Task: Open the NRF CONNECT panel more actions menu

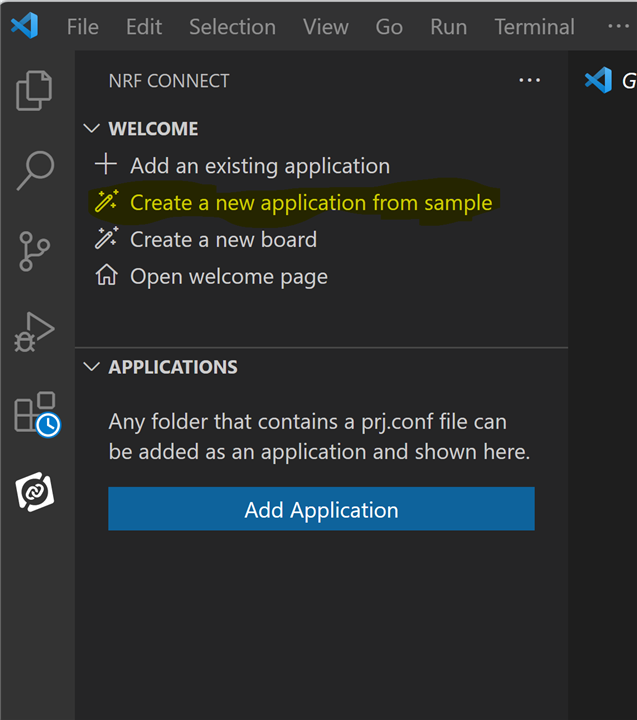Action: click(x=530, y=80)
